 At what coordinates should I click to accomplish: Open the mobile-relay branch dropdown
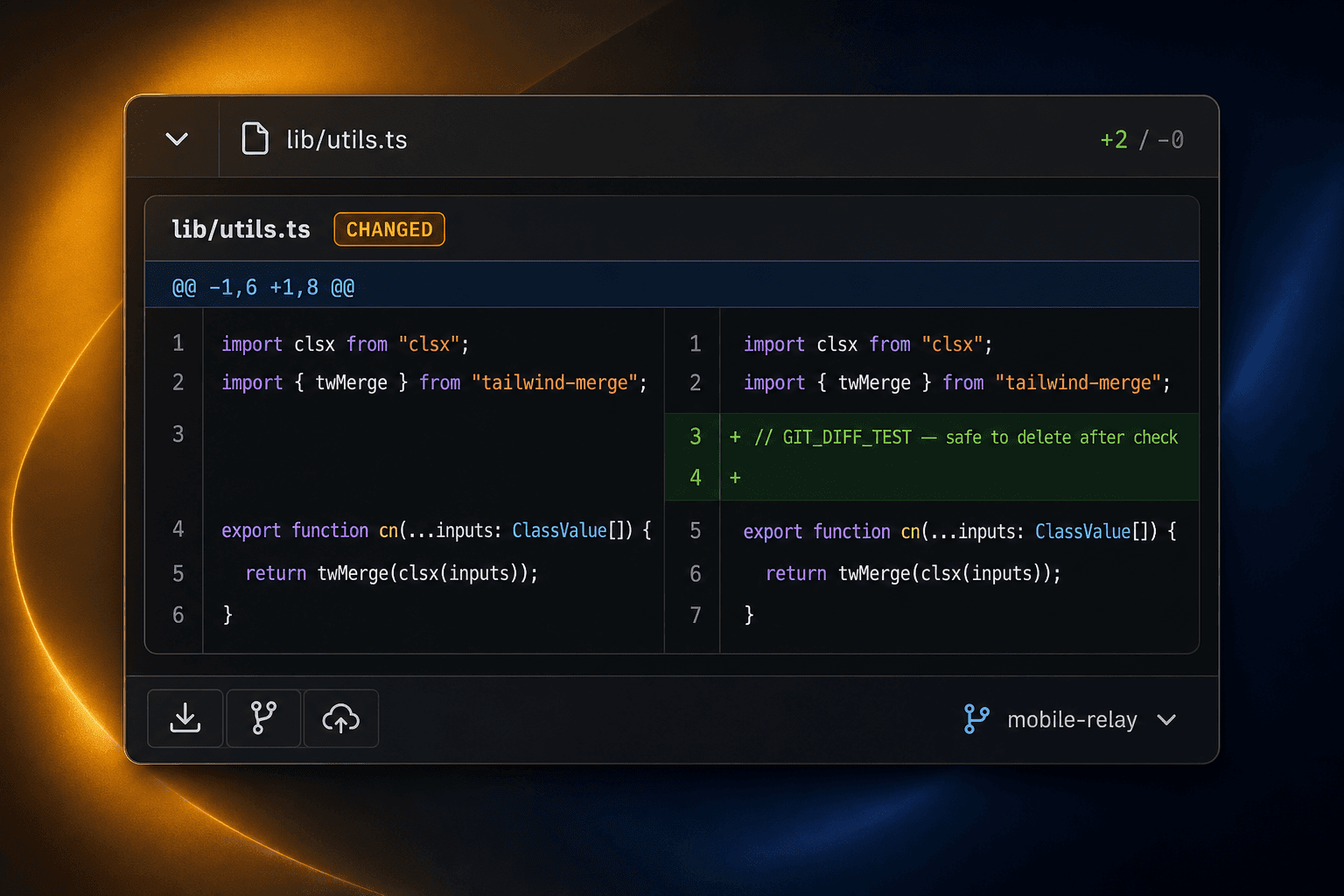tap(1069, 719)
